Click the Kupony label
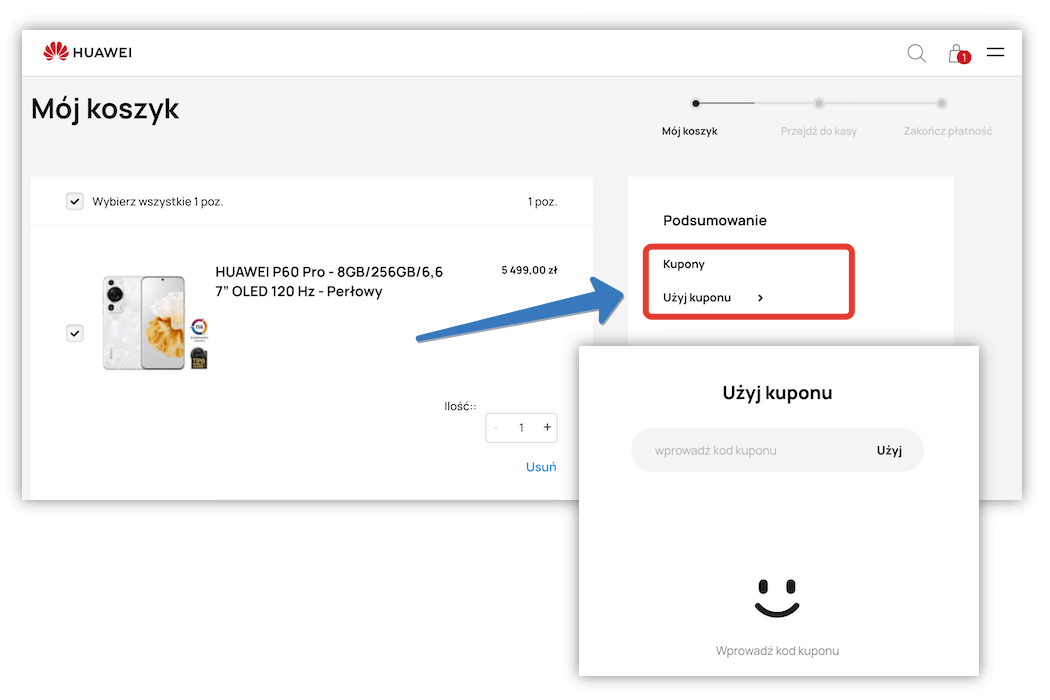The height and width of the screenshot is (700, 1050). (684, 264)
